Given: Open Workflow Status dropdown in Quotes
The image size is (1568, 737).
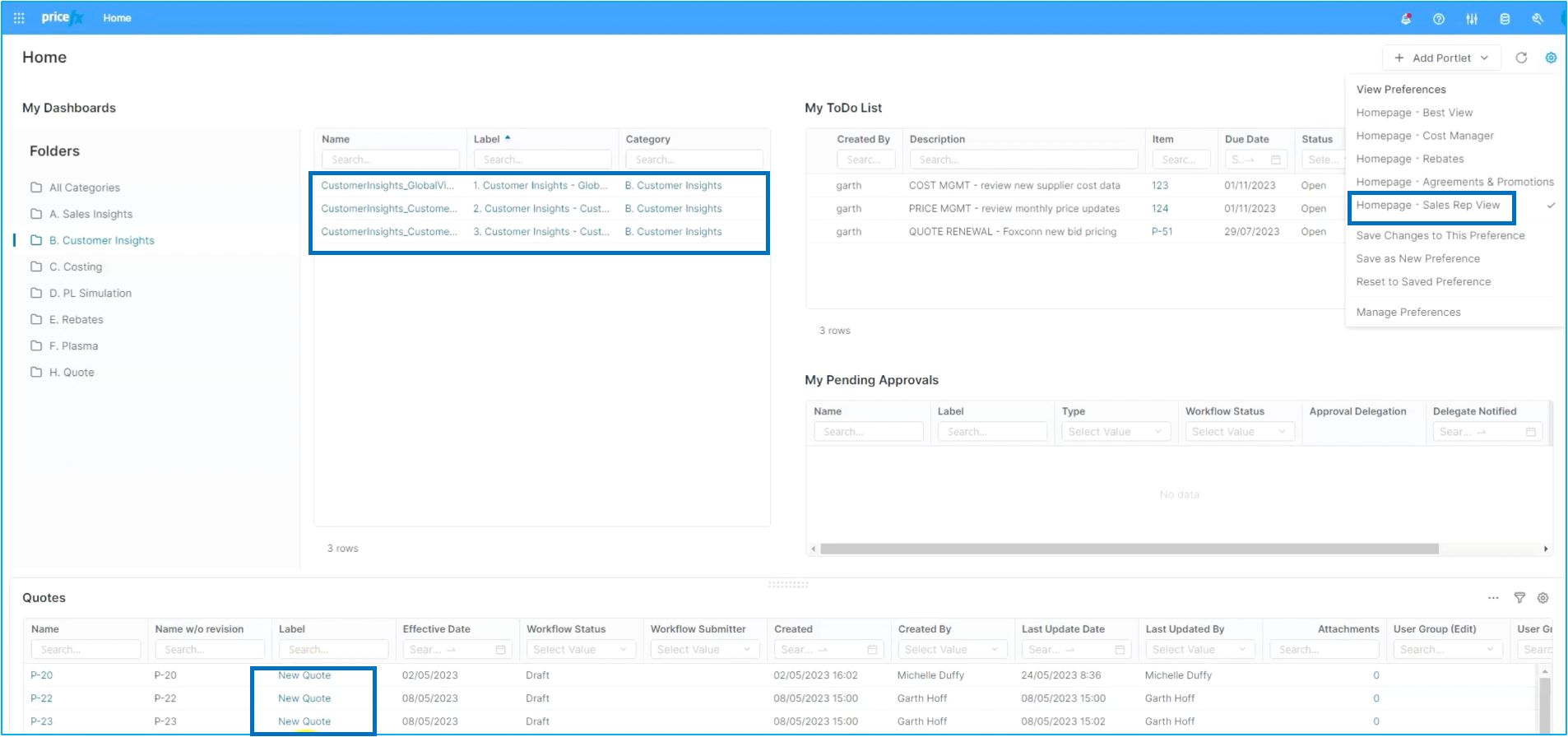Looking at the screenshot, I should tap(580, 650).
